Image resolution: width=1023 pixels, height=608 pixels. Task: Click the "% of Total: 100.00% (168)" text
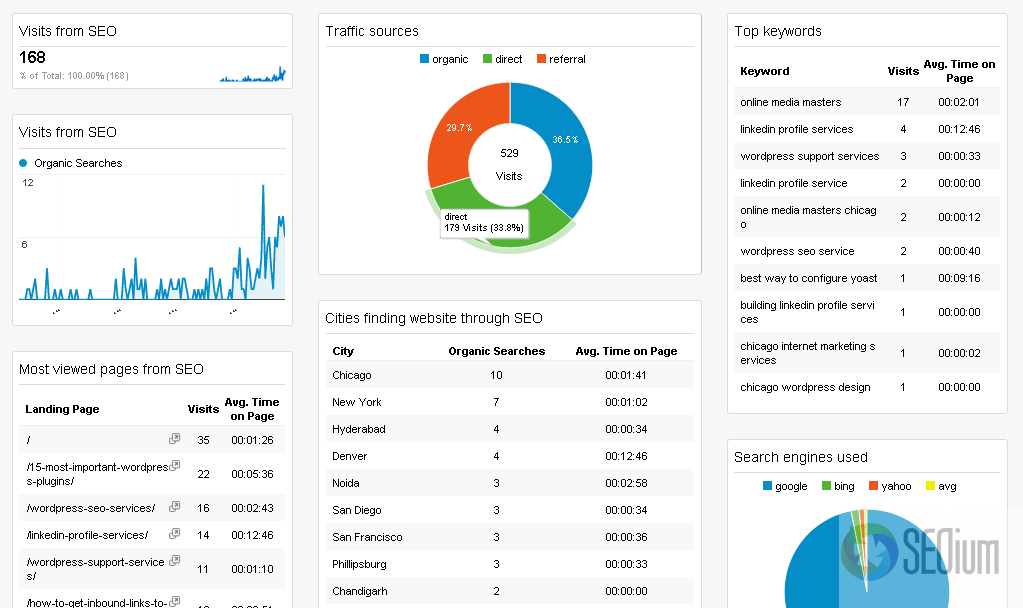pos(74,76)
